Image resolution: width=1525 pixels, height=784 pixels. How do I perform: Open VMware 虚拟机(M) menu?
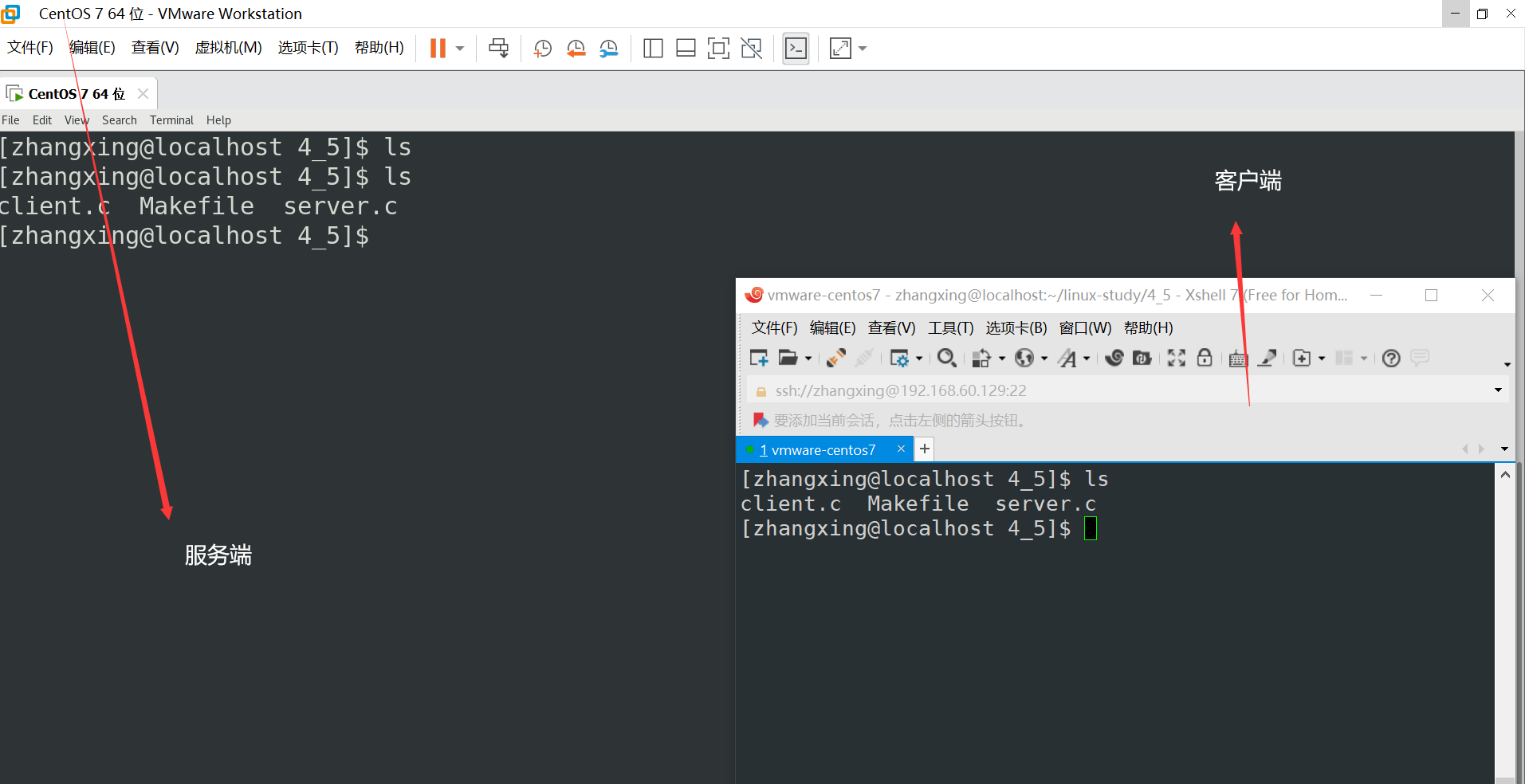click(228, 48)
